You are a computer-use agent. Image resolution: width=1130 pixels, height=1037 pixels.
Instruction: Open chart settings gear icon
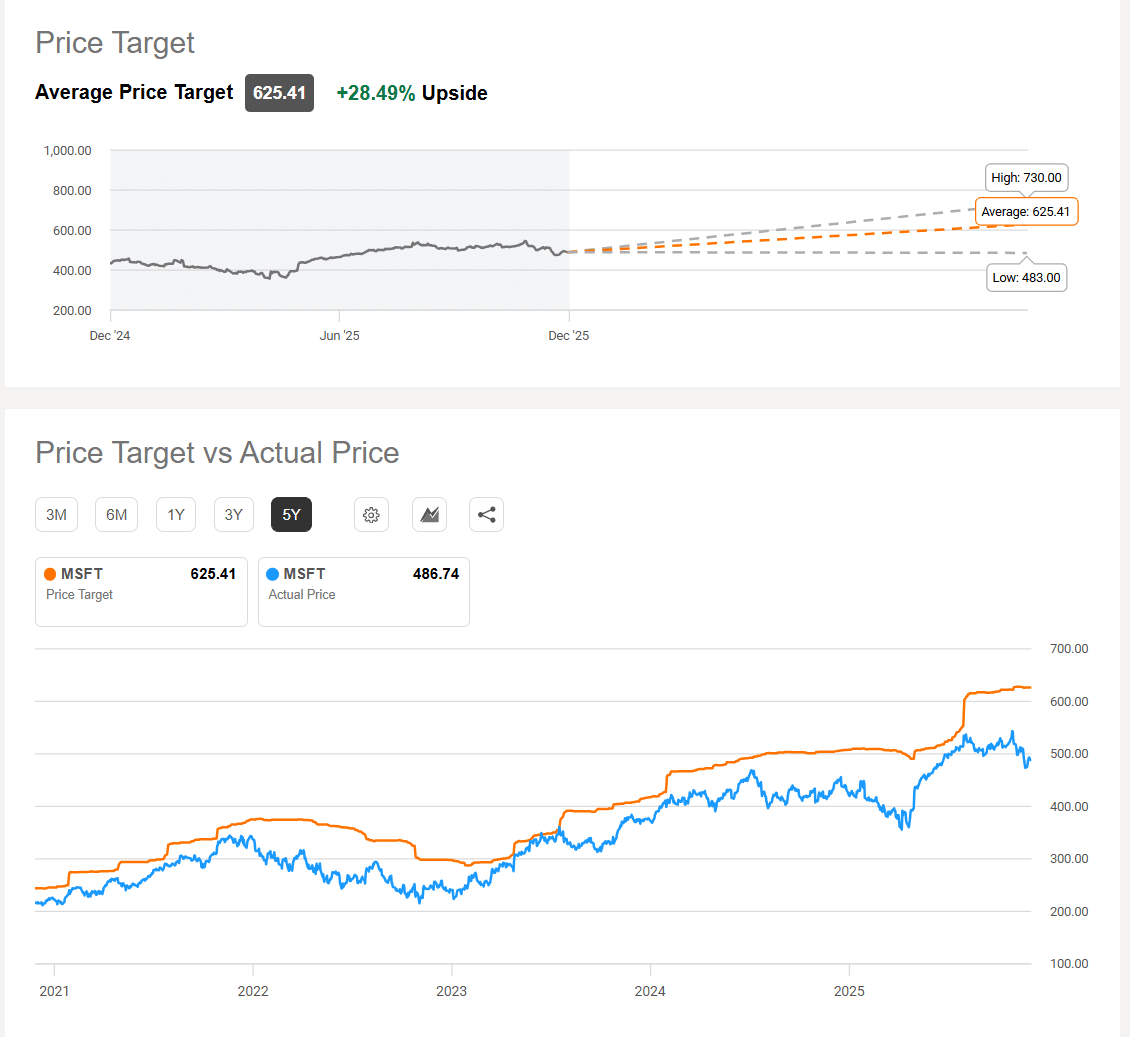pos(371,515)
